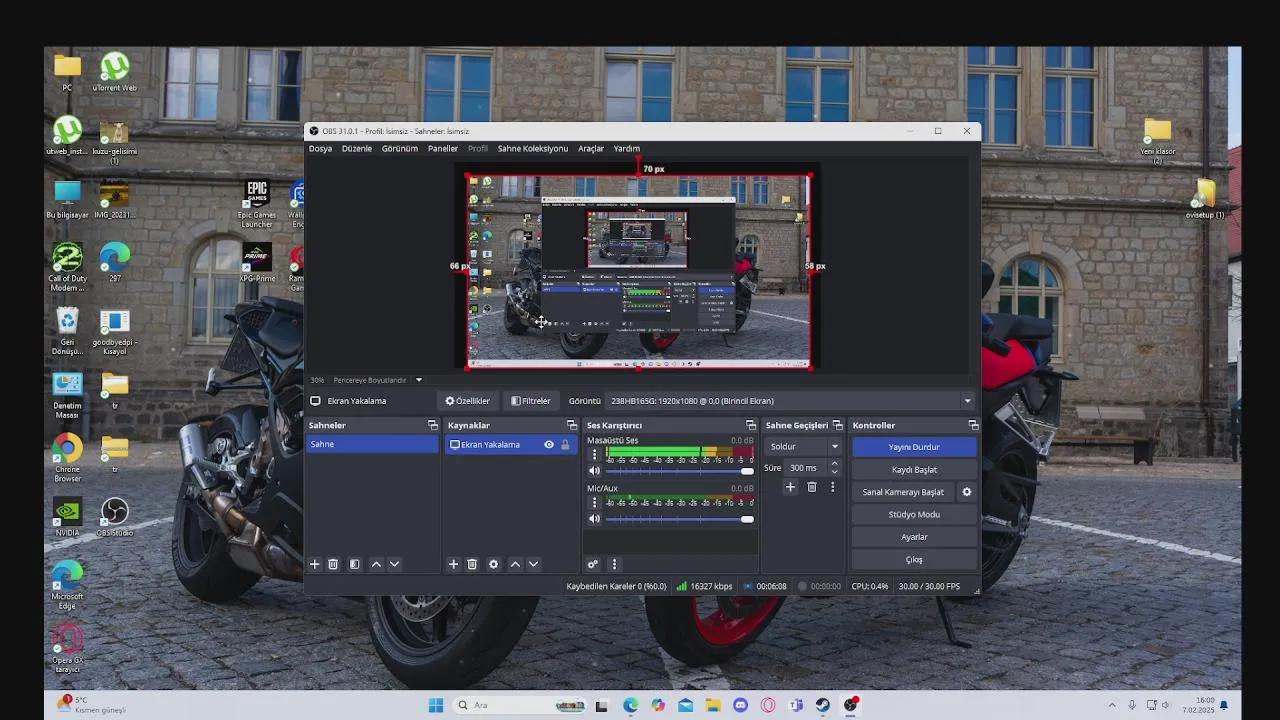The image size is (1280, 720).
Task: Open Epic Games Launcher desktop shortcut
Action: click(257, 203)
